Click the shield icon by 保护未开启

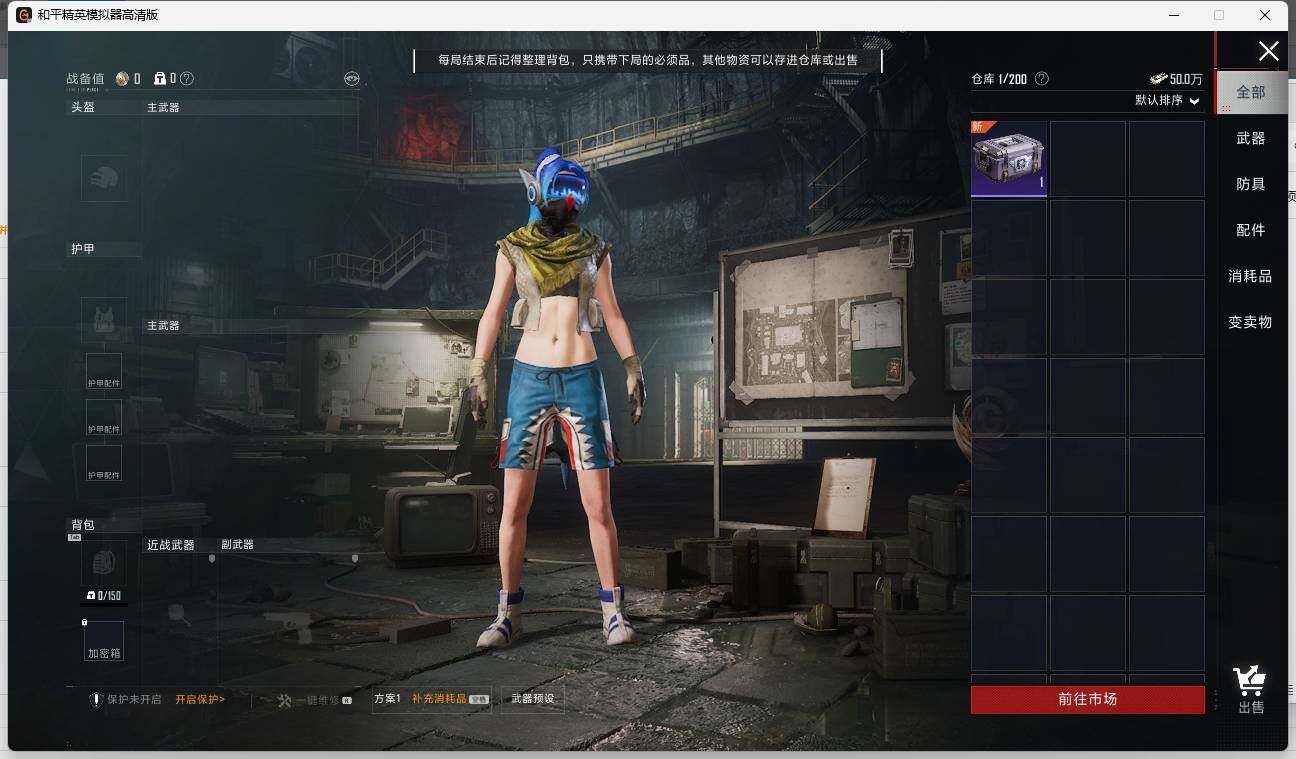click(x=97, y=699)
